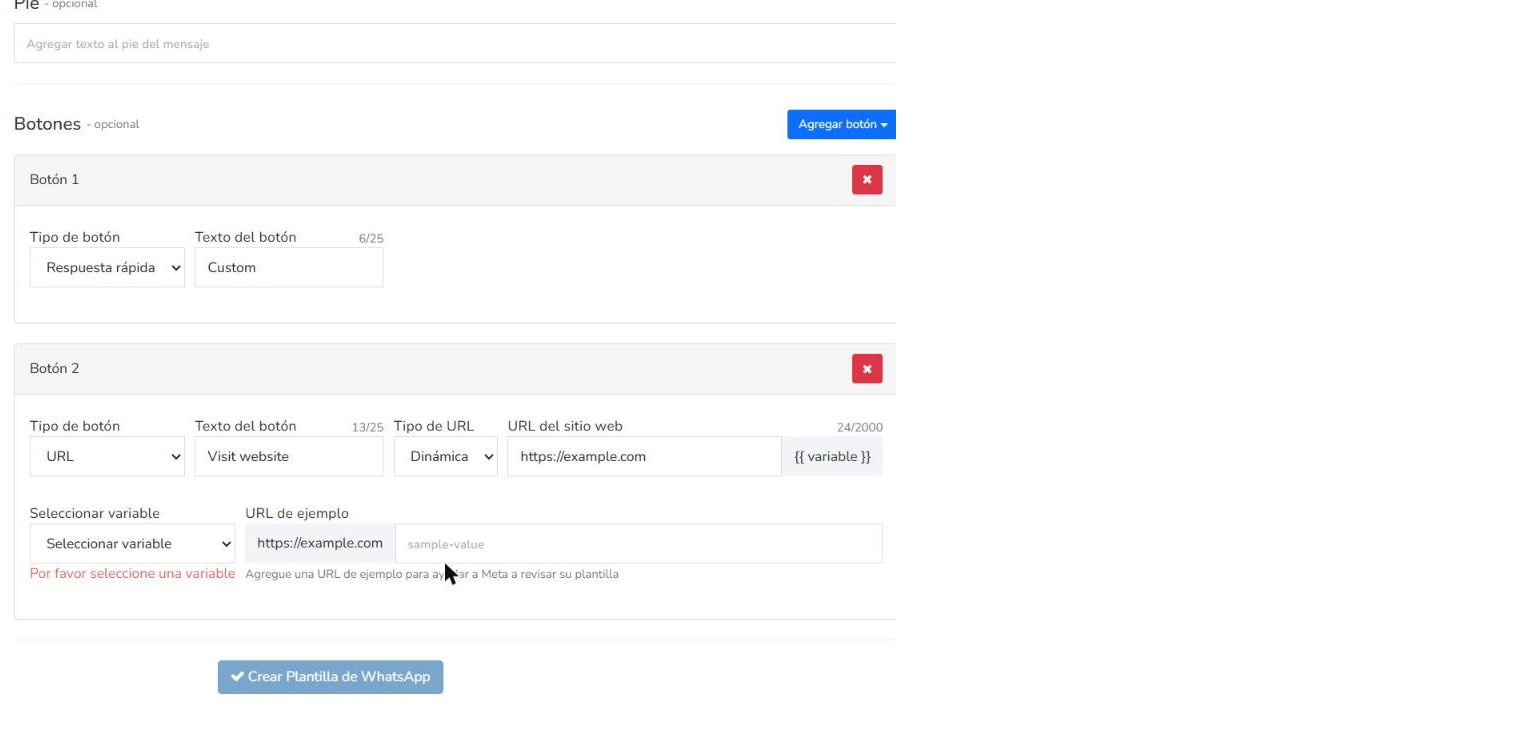This screenshot has height=750, width=1534.
Task: Open Tipo de botón dropdown showing URL
Action: (107, 456)
